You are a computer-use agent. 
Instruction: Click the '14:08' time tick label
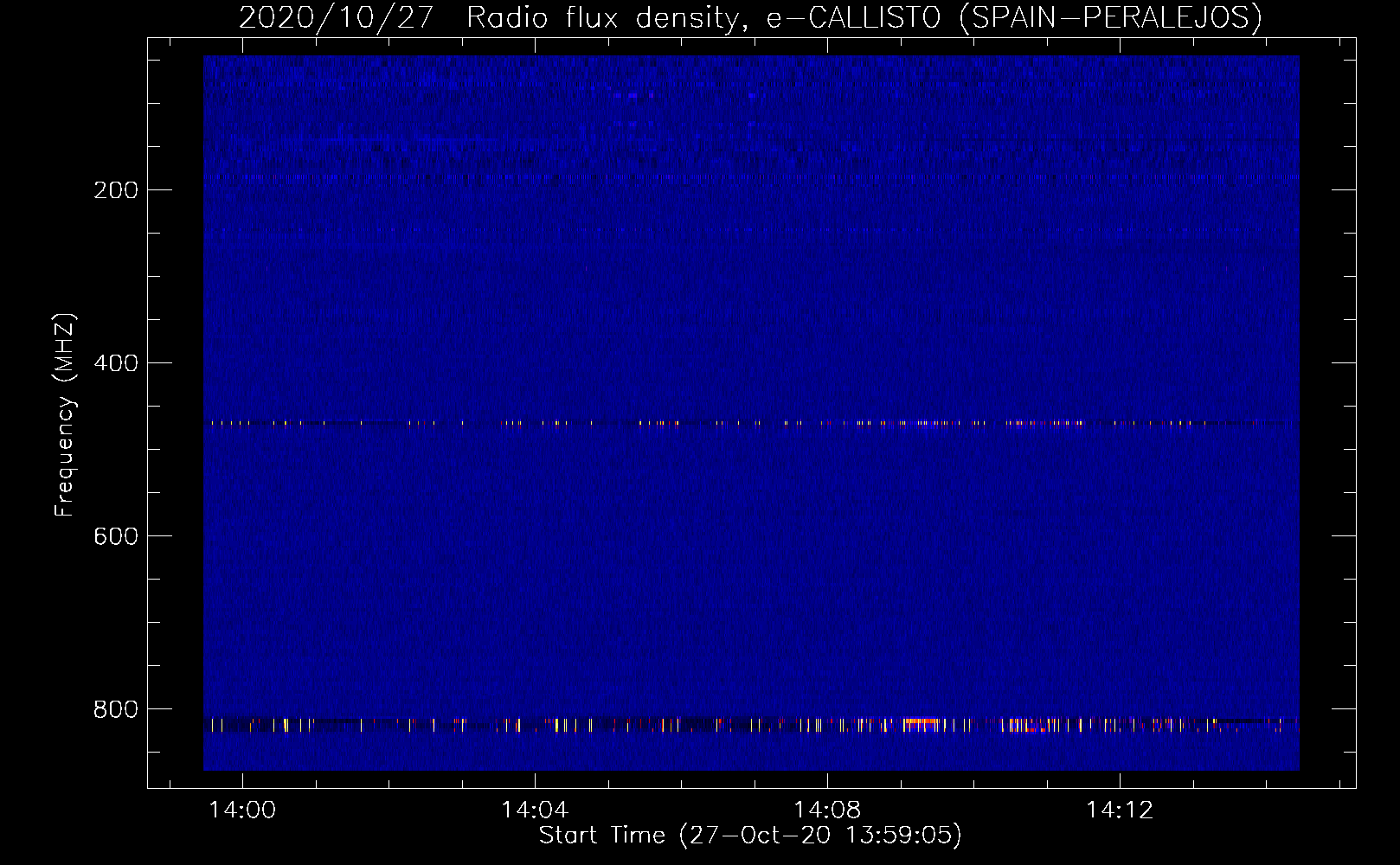click(x=828, y=810)
